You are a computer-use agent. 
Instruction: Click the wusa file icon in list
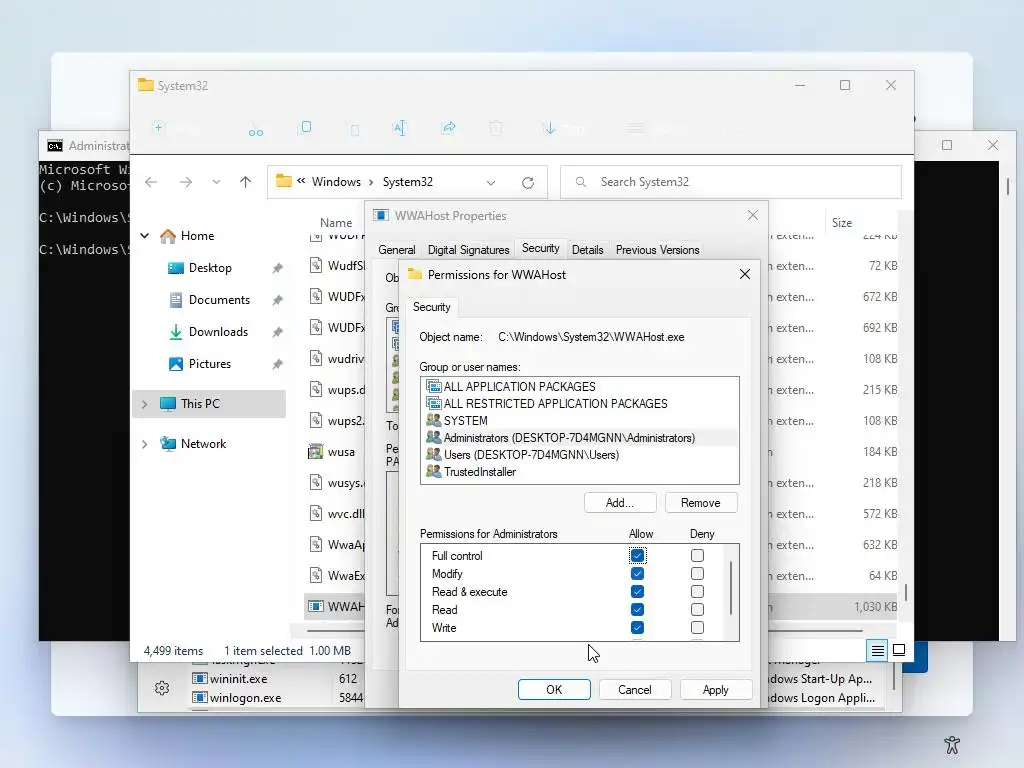(315, 452)
